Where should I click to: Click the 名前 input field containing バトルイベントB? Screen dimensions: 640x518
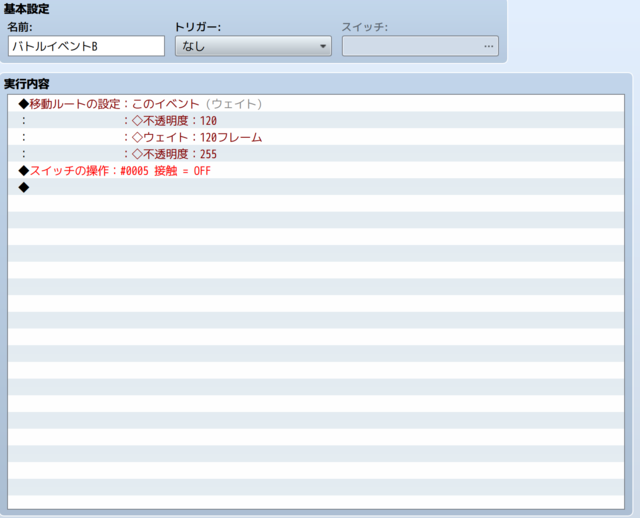[x=86, y=46]
